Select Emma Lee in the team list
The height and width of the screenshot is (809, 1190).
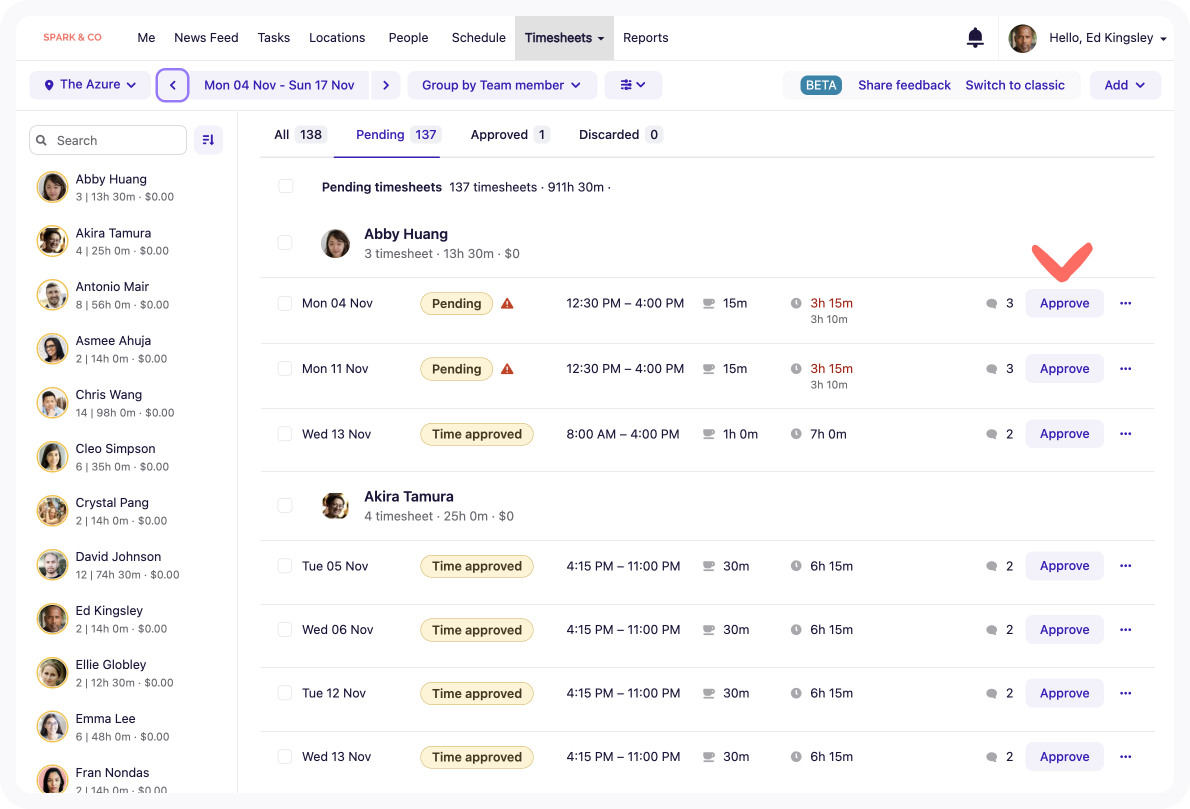(x=125, y=727)
